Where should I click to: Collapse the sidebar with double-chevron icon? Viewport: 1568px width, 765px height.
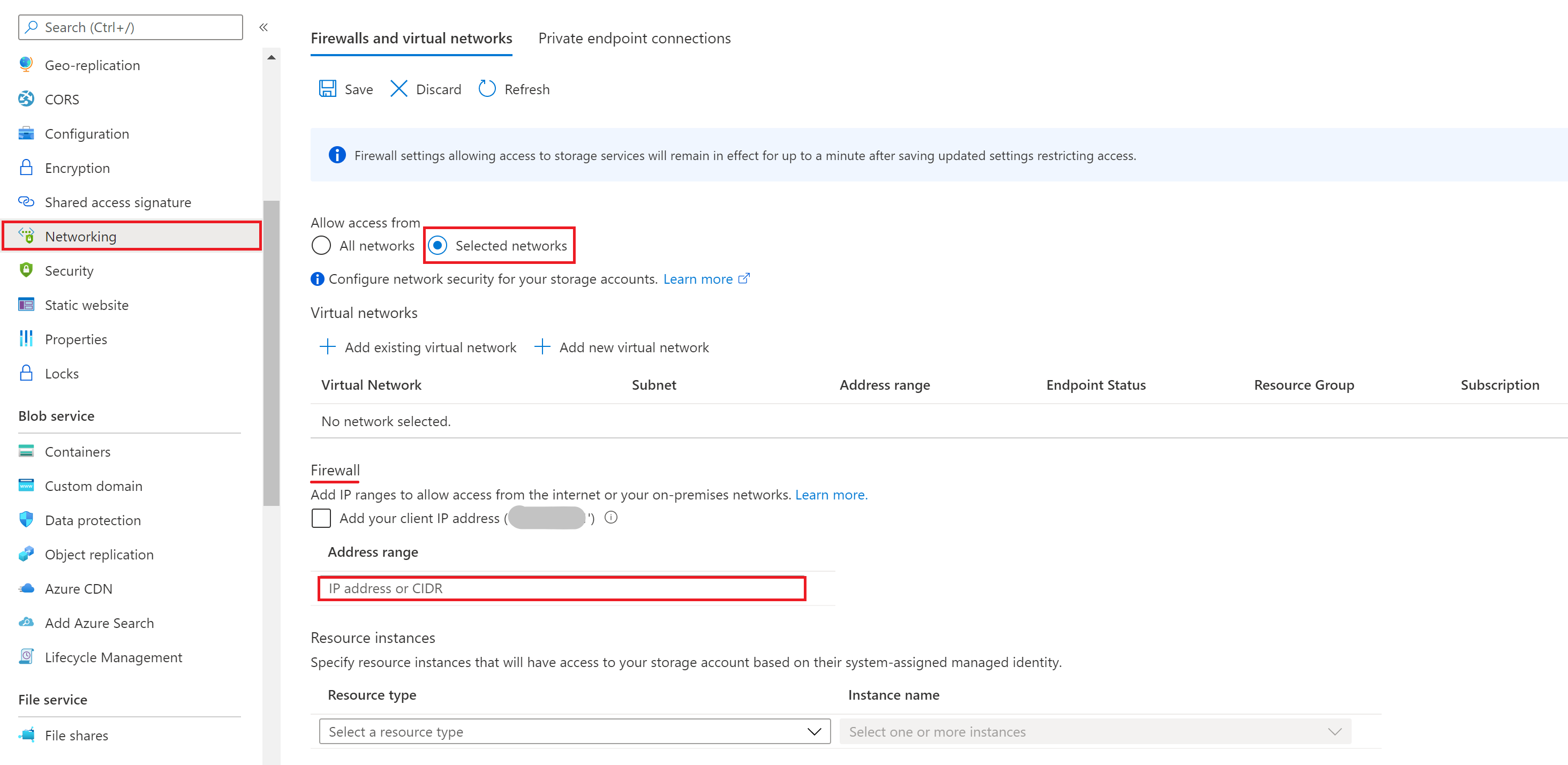click(263, 27)
